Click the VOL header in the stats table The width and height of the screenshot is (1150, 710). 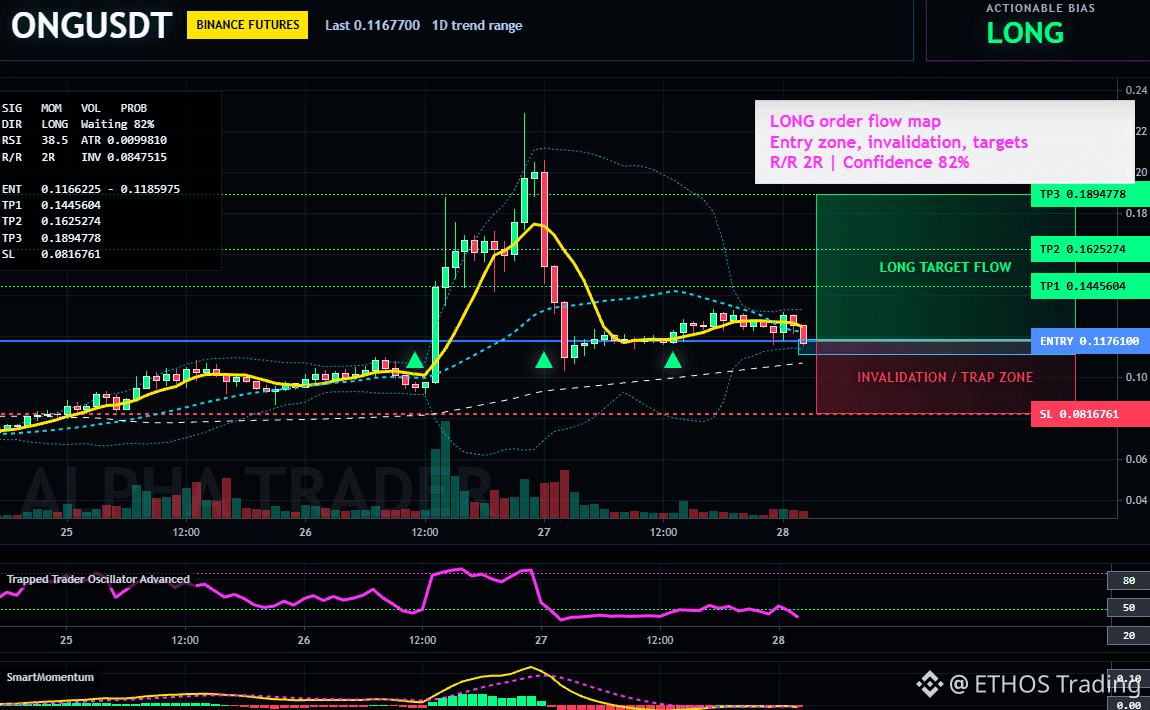click(x=90, y=108)
